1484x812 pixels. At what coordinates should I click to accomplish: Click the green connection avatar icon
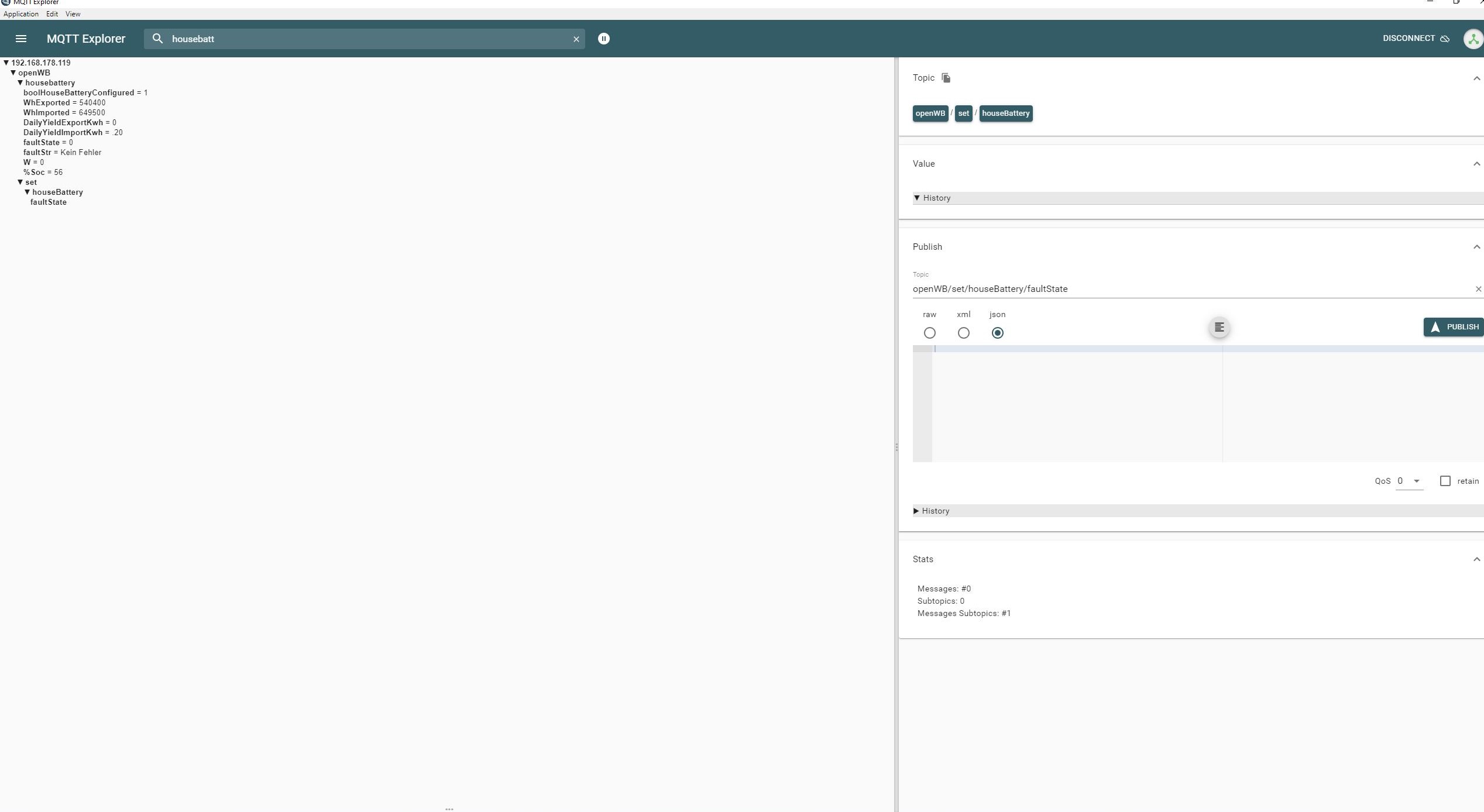1472,39
